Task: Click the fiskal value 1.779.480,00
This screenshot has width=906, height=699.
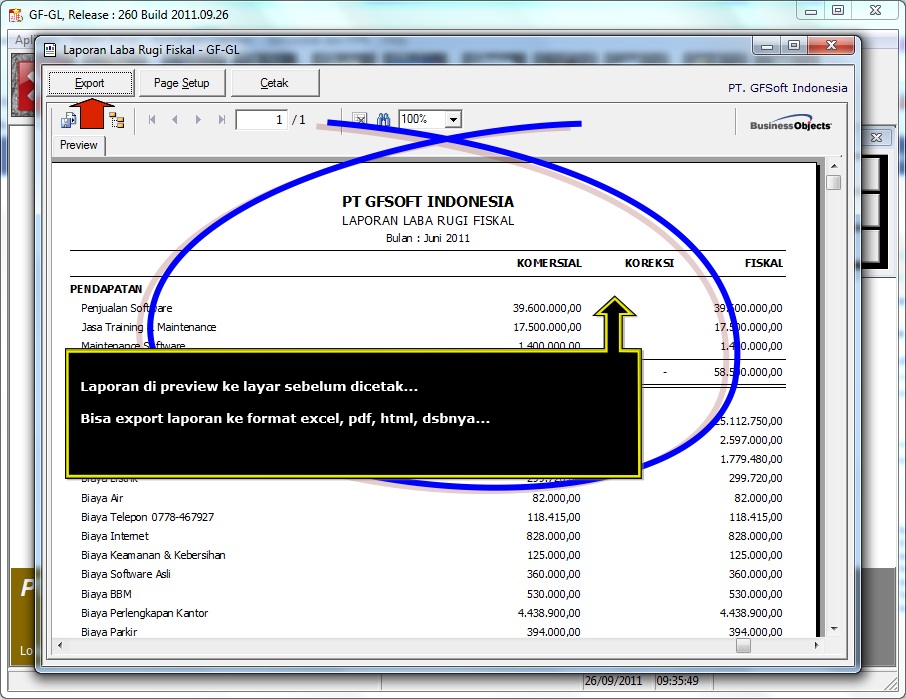Action: pos(751,459)
